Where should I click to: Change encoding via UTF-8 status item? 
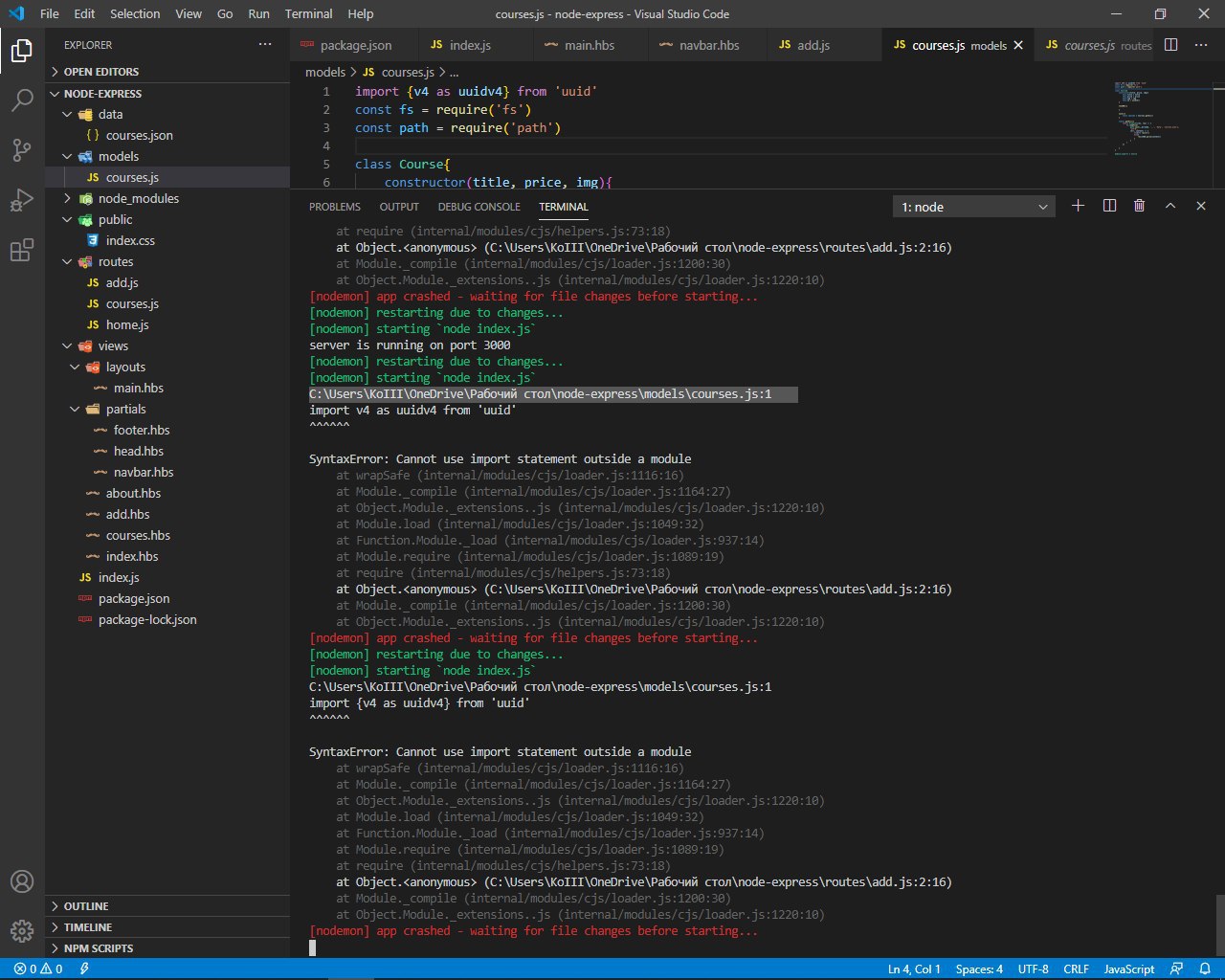pos(1033,969)
